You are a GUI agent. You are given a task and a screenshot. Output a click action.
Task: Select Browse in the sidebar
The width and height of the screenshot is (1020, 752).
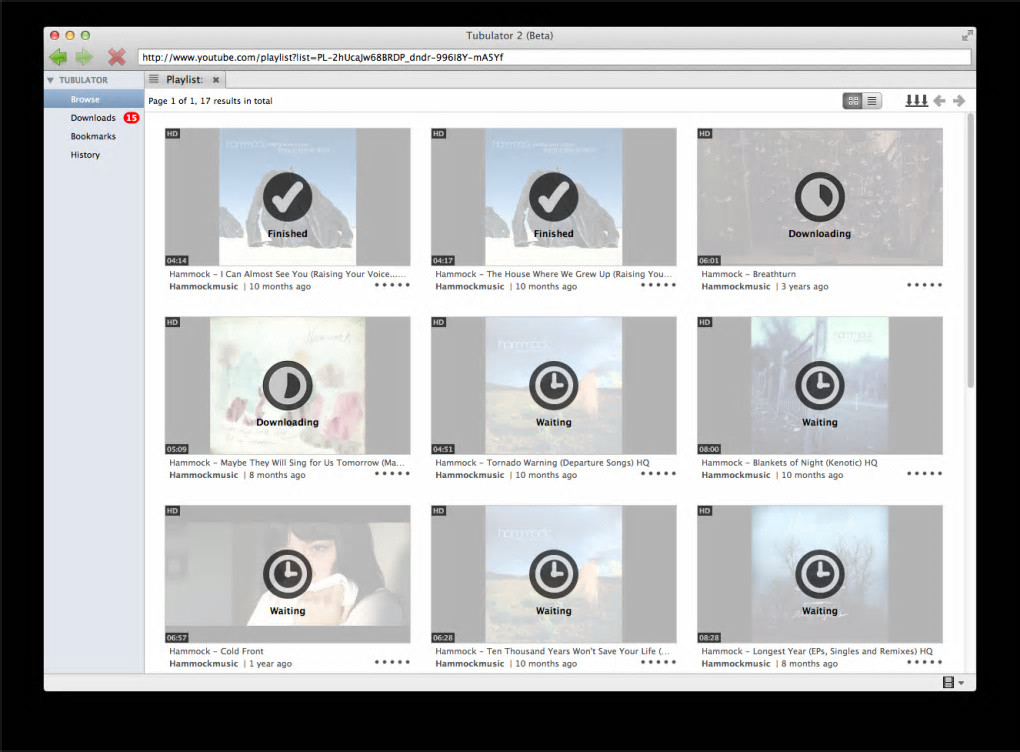coord(94,99)
